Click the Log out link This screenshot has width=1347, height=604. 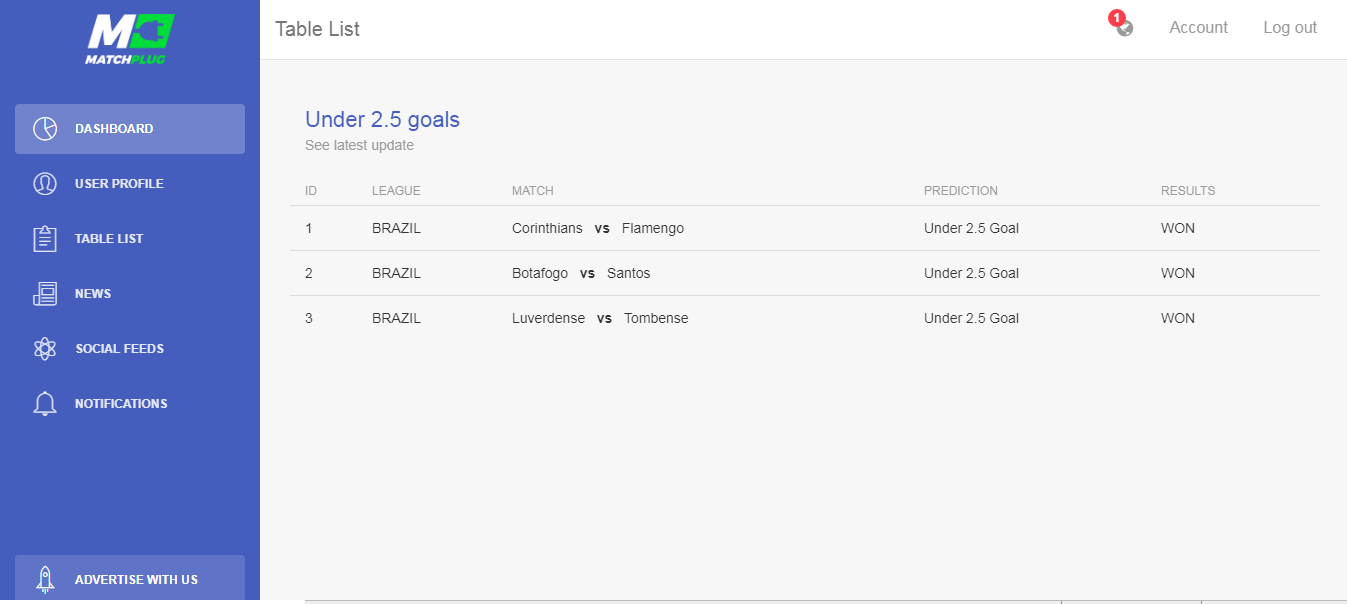tap(1290, 28)
